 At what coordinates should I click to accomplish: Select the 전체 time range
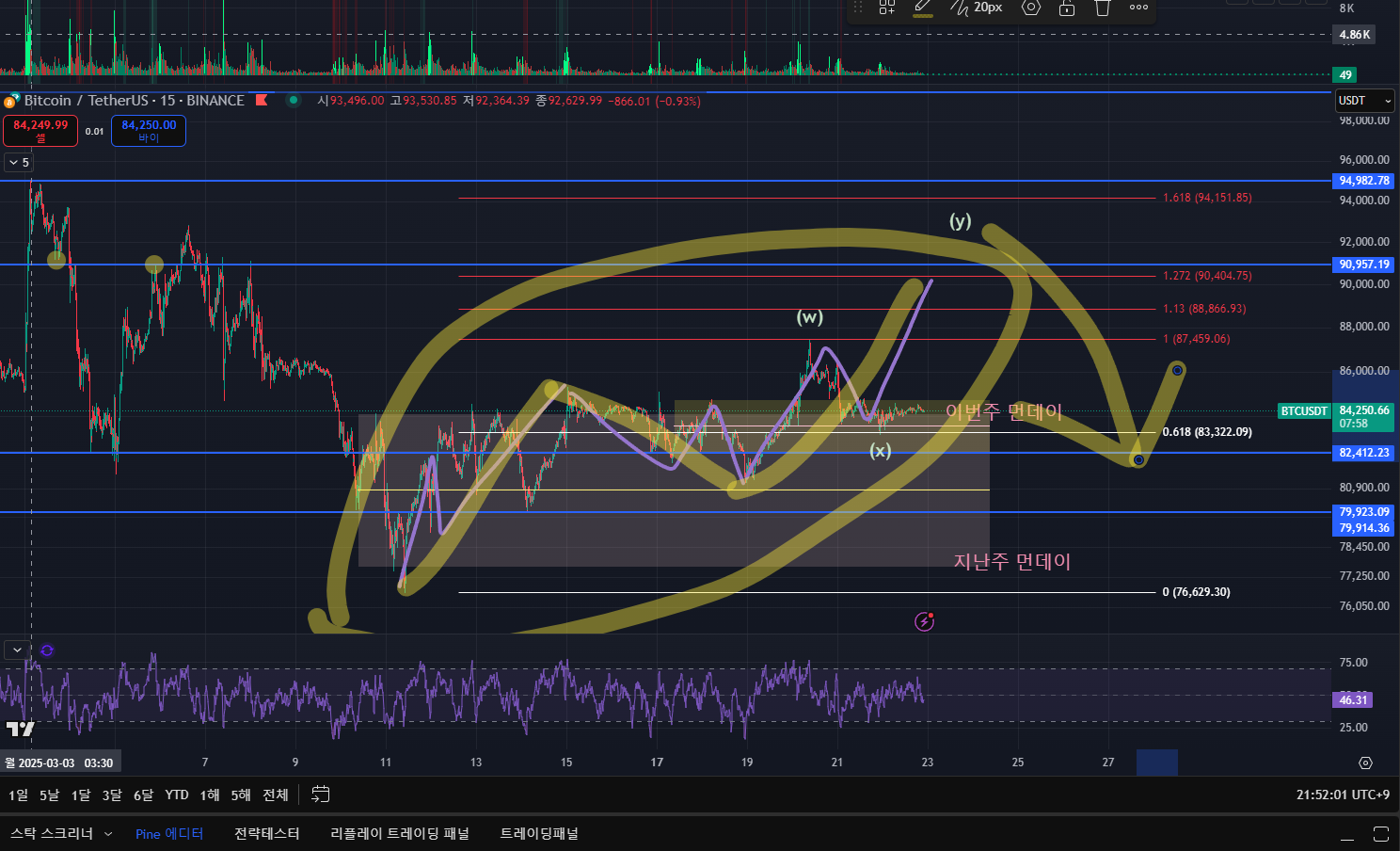coord(276,795)
